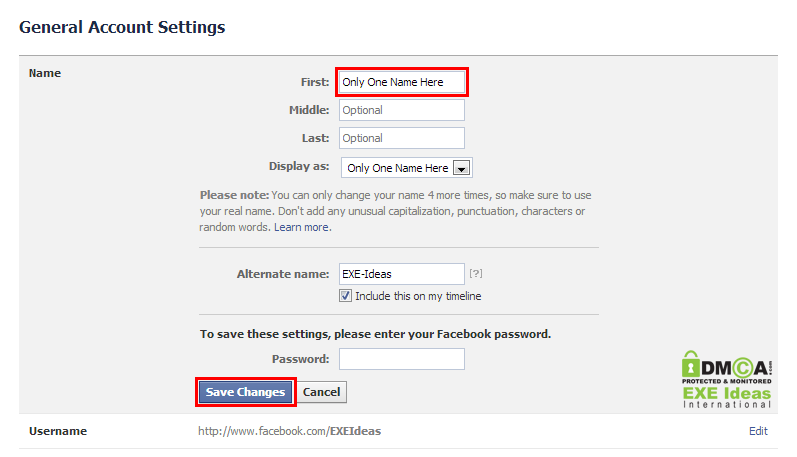Select the Last name text field
Viewport: 797px width, 457px height.
pos(402,138)
